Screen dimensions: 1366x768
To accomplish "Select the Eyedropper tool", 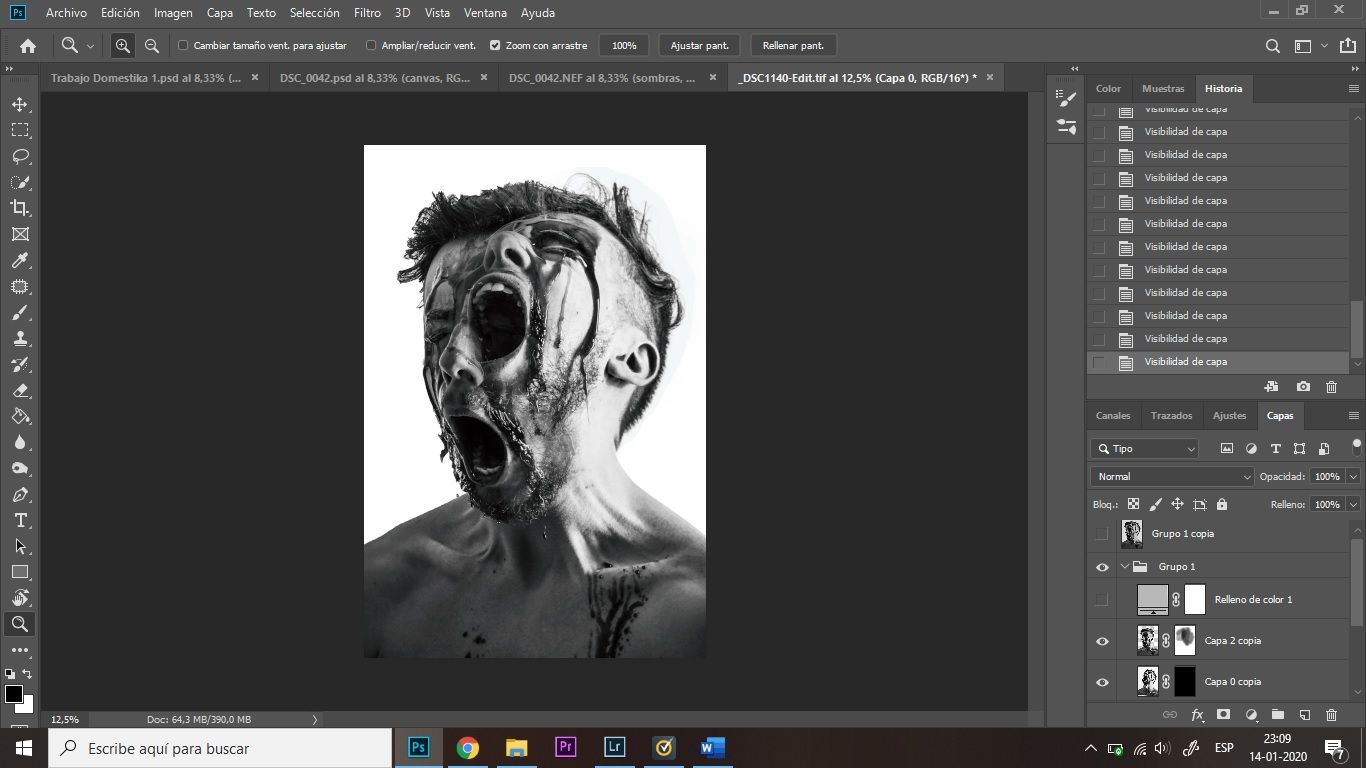I will (20, 261).
